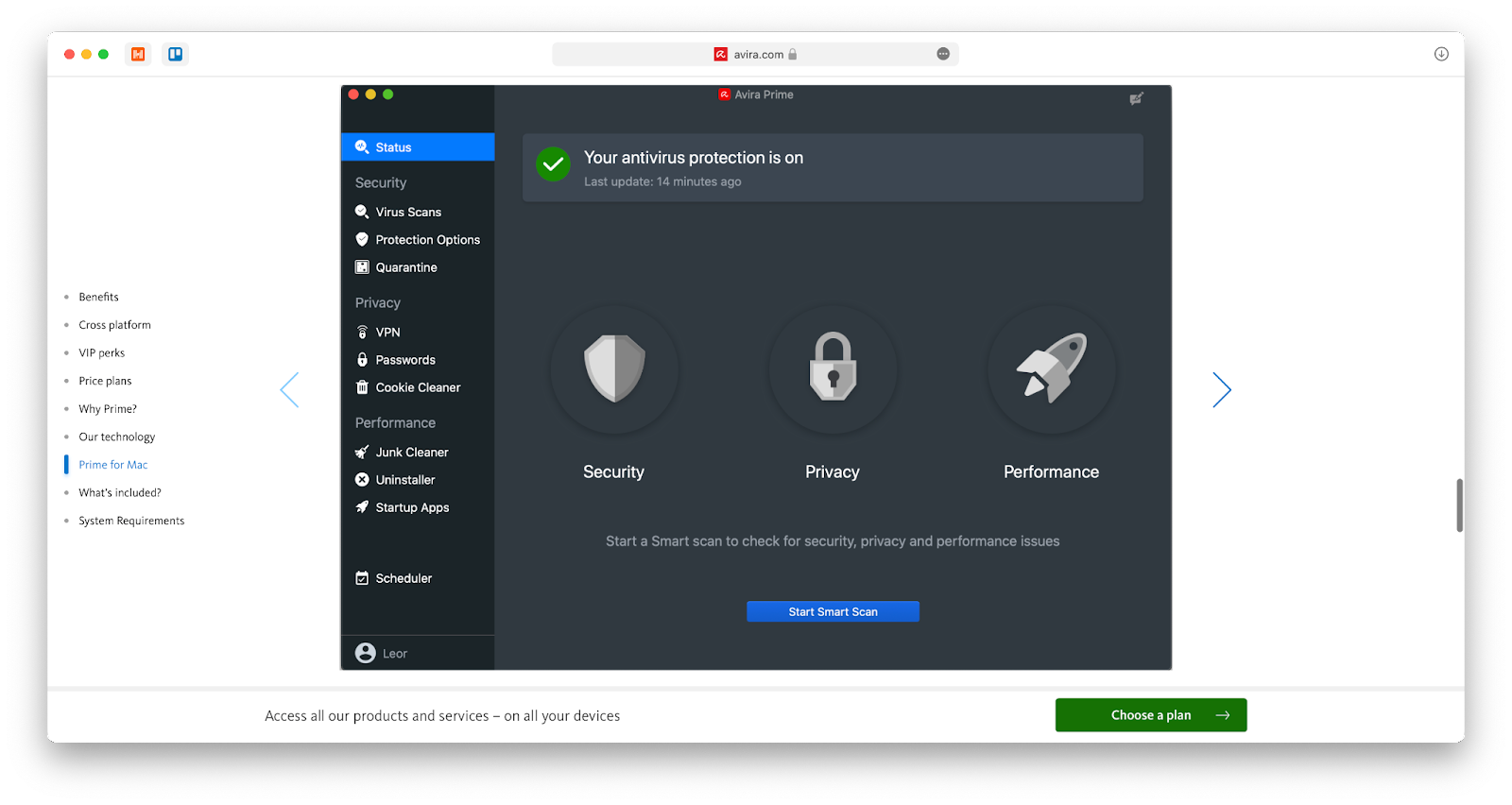Screen dimensions: 1512x805
Task: Open Cookie Cleaner in sidebar
Action: (418, 386)
